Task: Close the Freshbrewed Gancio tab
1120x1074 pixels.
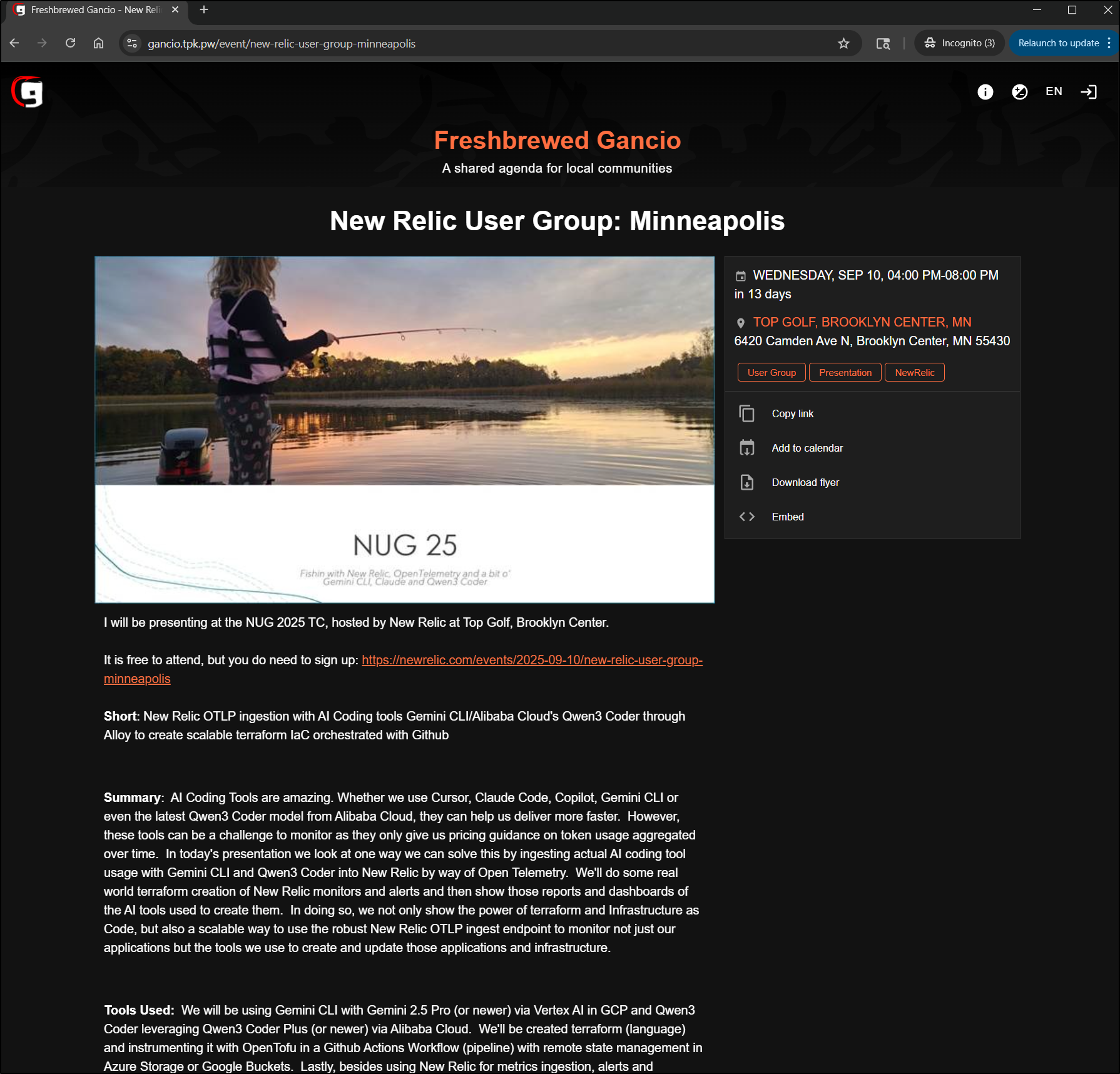Action: (x=175, y=9)
